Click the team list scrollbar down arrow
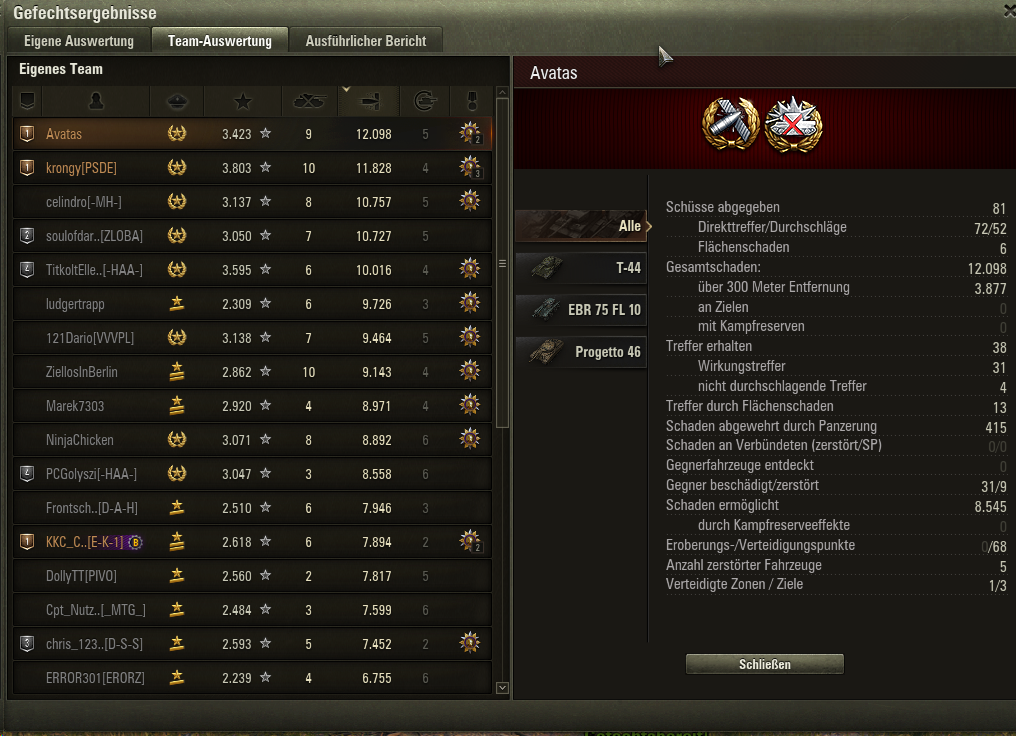The image size is (1016, 736). coord(502,688)
